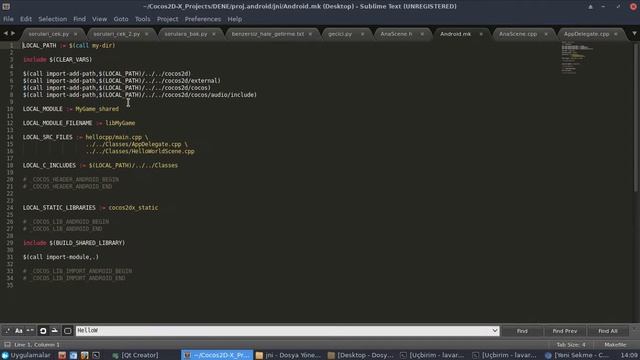
Task: Click line 1 LOCAL_PATH in editor
Action: 40,45
